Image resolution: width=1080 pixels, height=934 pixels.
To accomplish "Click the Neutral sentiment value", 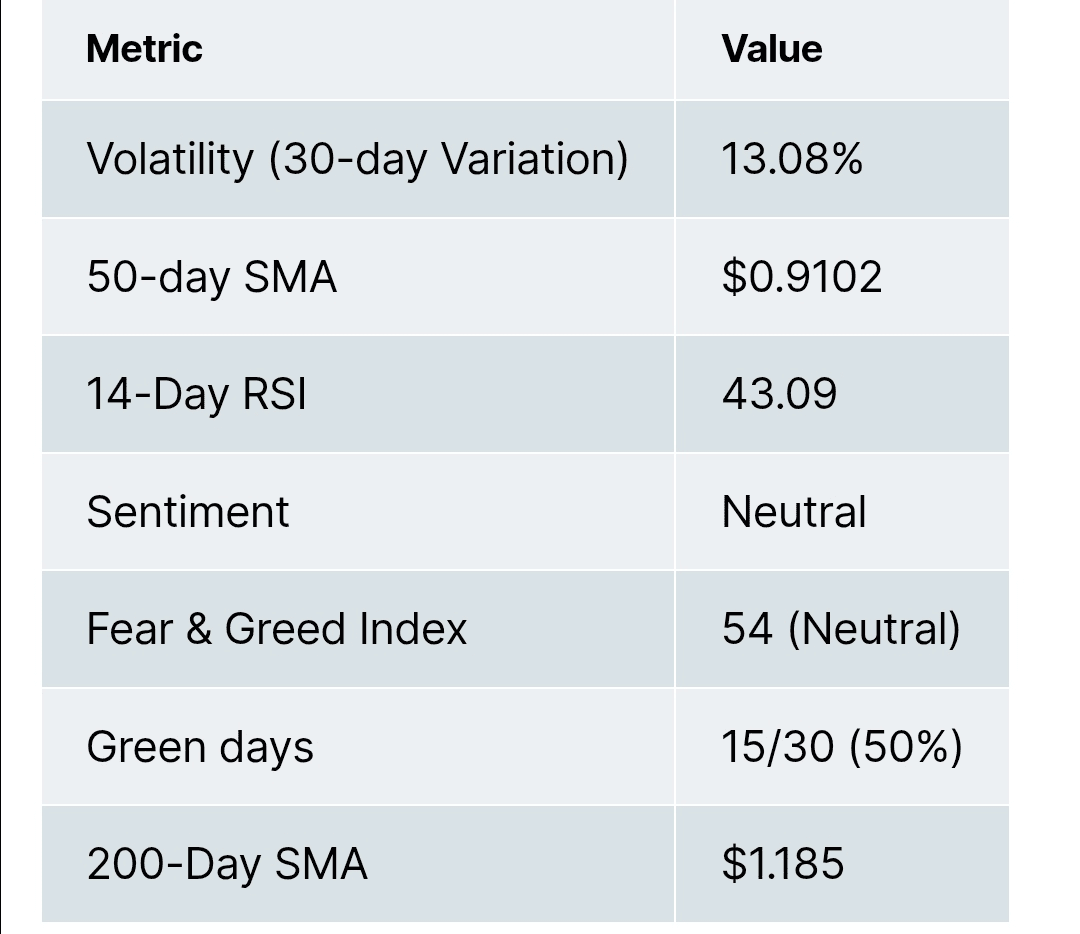I will pos(794,512).
